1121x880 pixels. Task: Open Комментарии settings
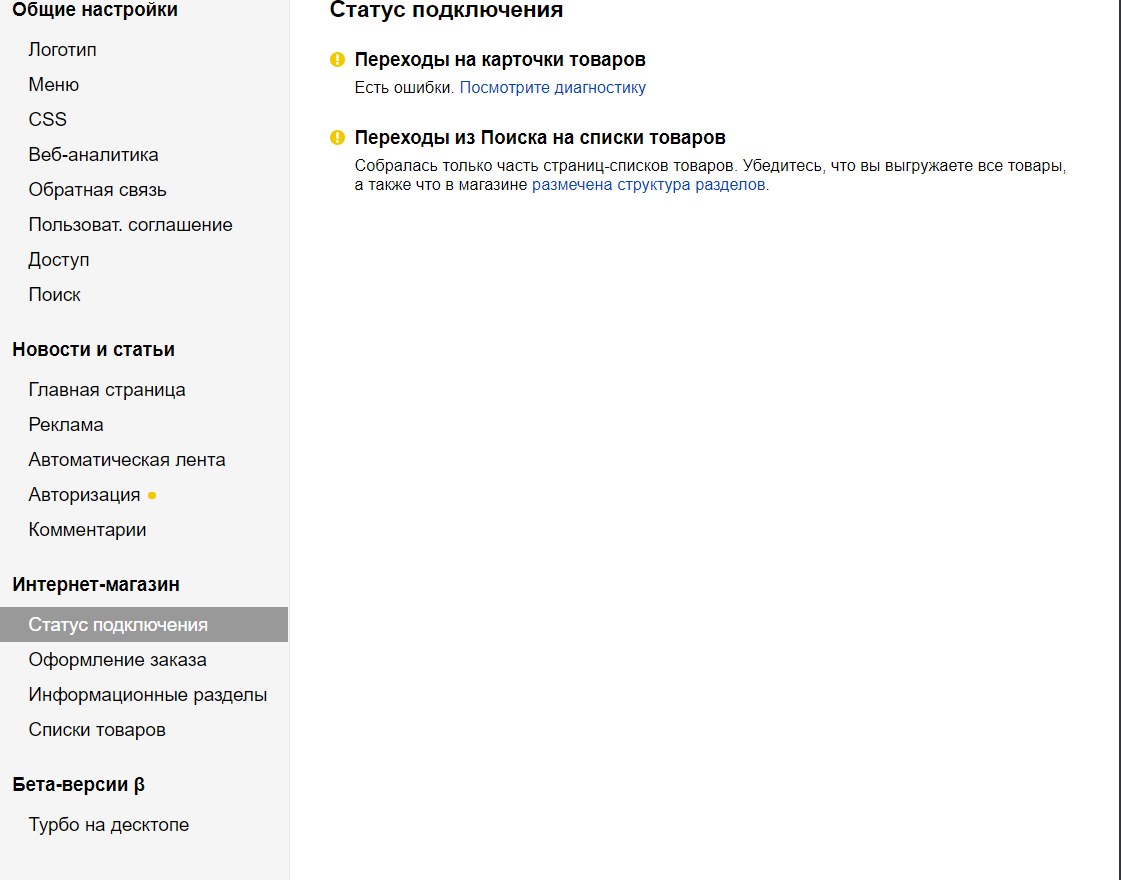(x=87, y=530)
